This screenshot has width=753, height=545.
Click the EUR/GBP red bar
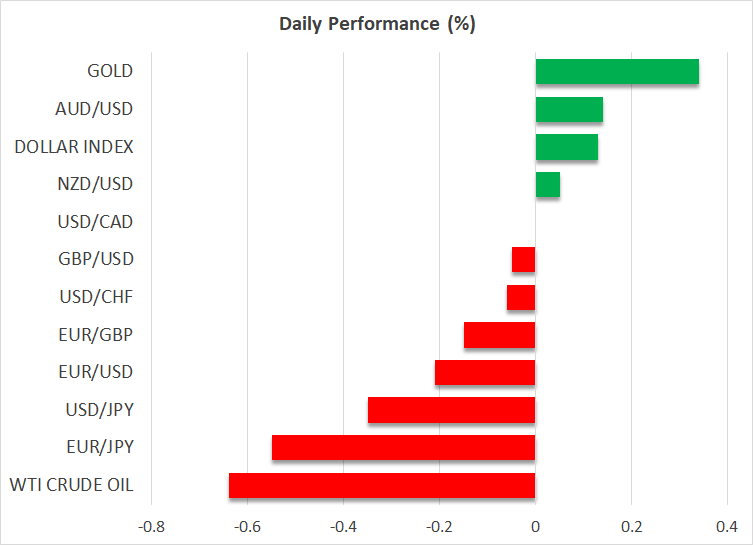coord(500,335)
